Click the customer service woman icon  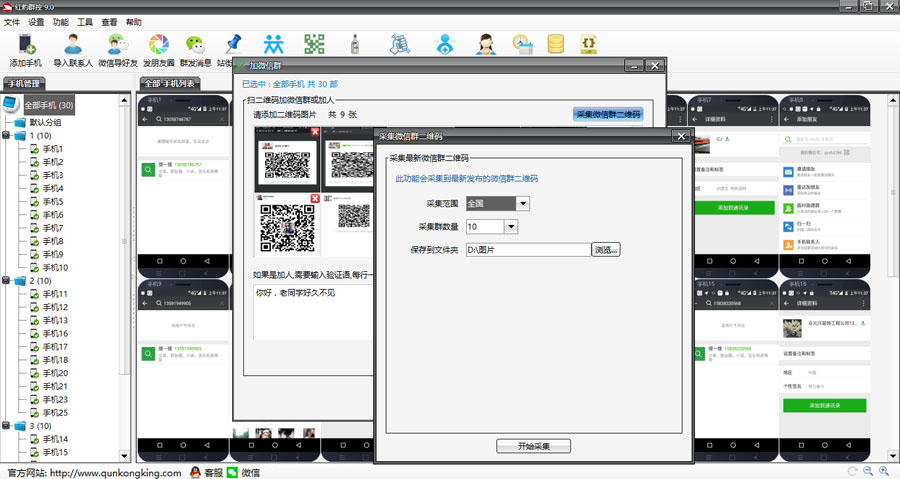[486, 44]
